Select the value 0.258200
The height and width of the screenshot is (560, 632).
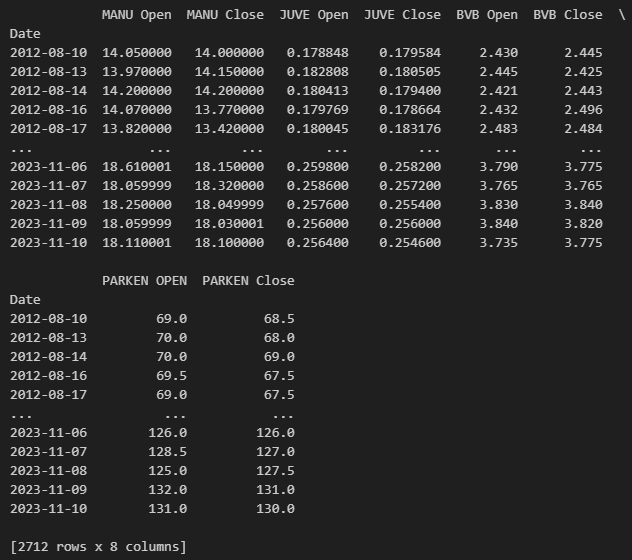(x=410, y=167)
